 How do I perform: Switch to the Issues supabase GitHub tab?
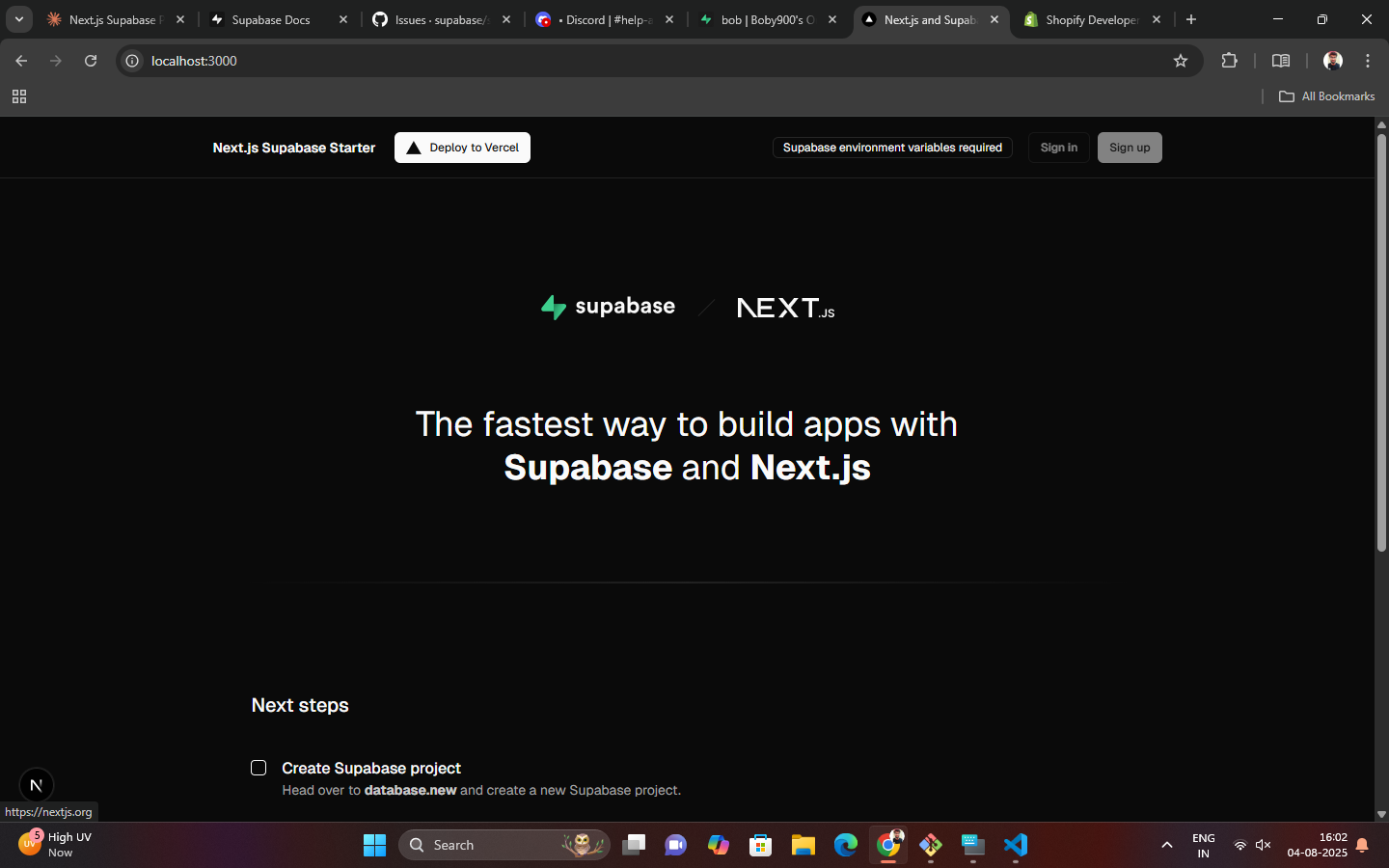coord(442,19)
